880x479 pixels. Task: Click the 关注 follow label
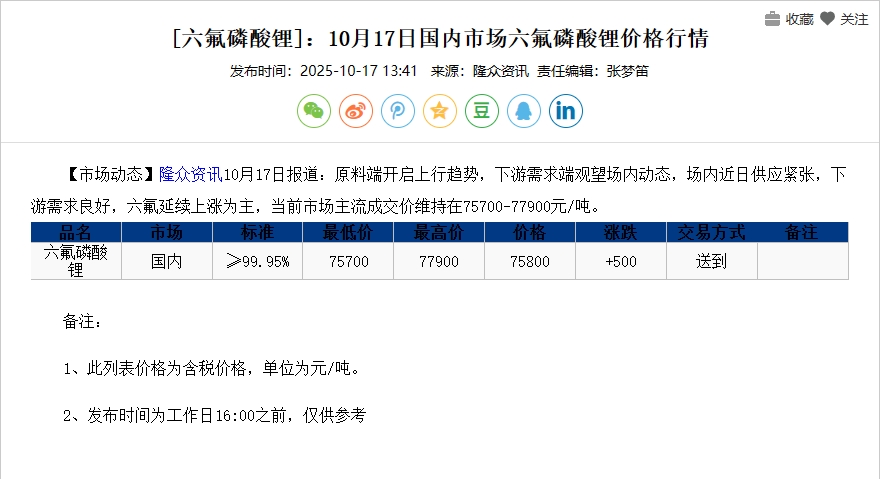click(854, 19)
